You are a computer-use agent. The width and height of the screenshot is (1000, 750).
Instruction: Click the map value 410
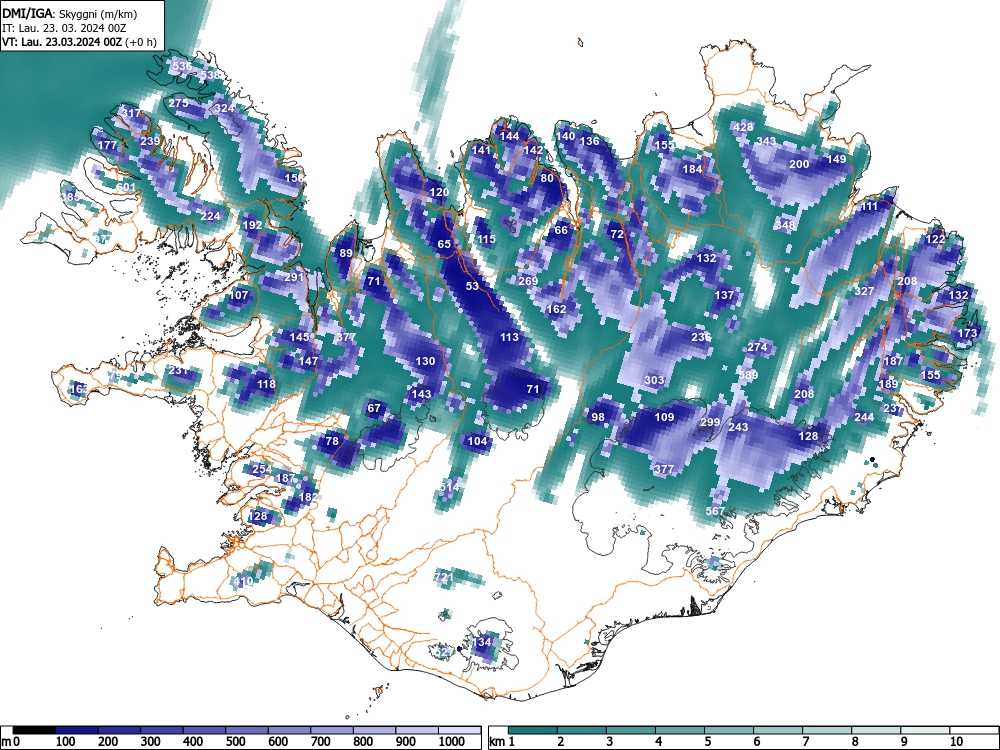coord(244,582)
